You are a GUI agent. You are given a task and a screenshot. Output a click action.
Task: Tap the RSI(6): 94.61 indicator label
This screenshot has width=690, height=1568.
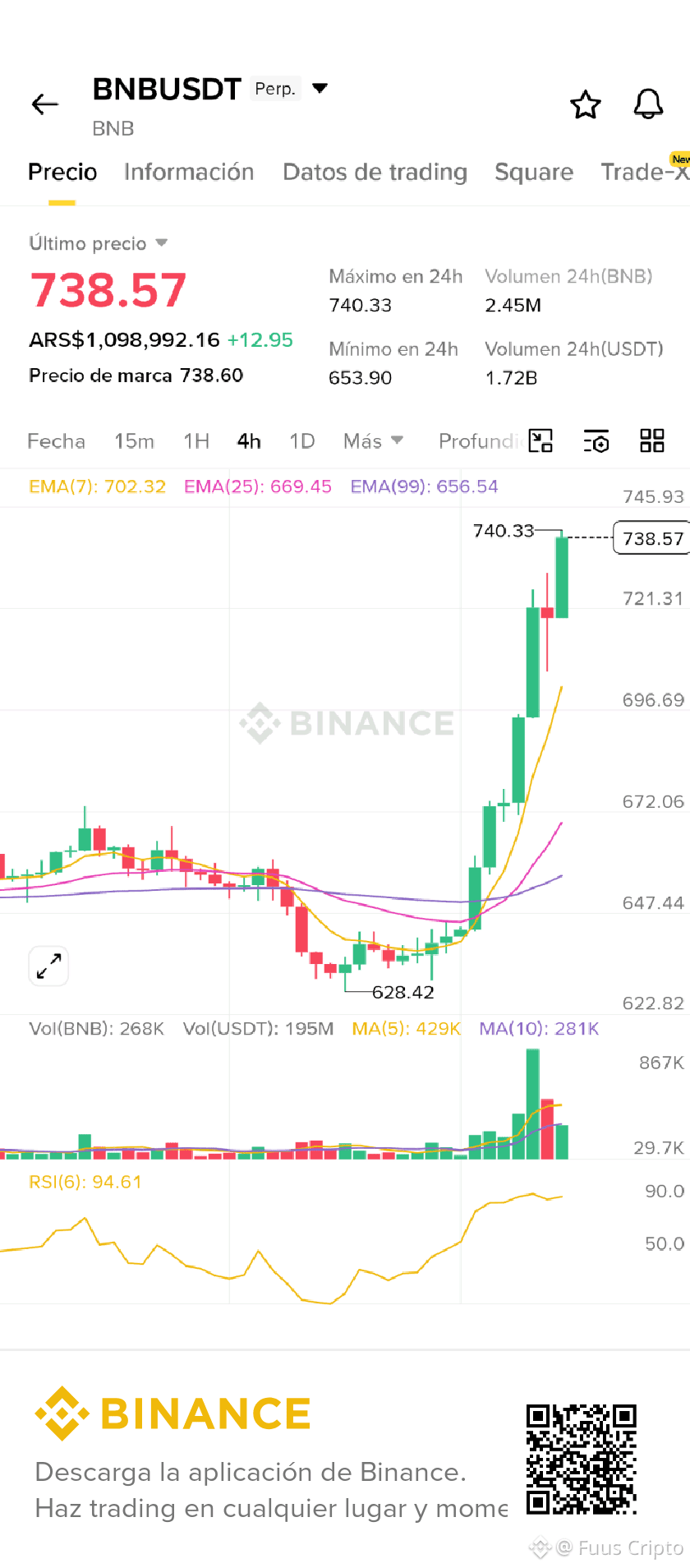click(85, 1183)
